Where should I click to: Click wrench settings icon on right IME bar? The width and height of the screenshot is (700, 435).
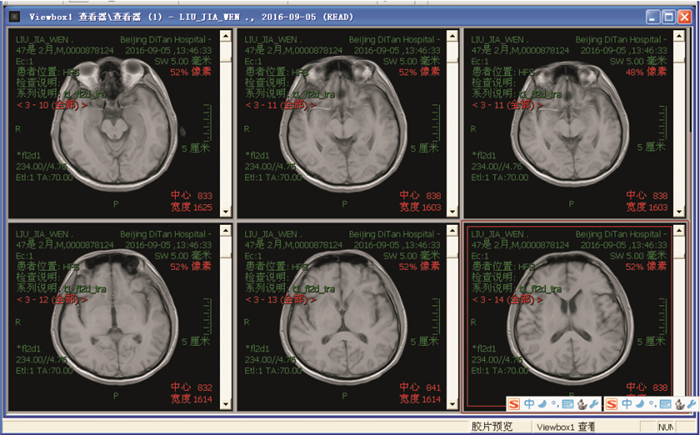point(692,404)
